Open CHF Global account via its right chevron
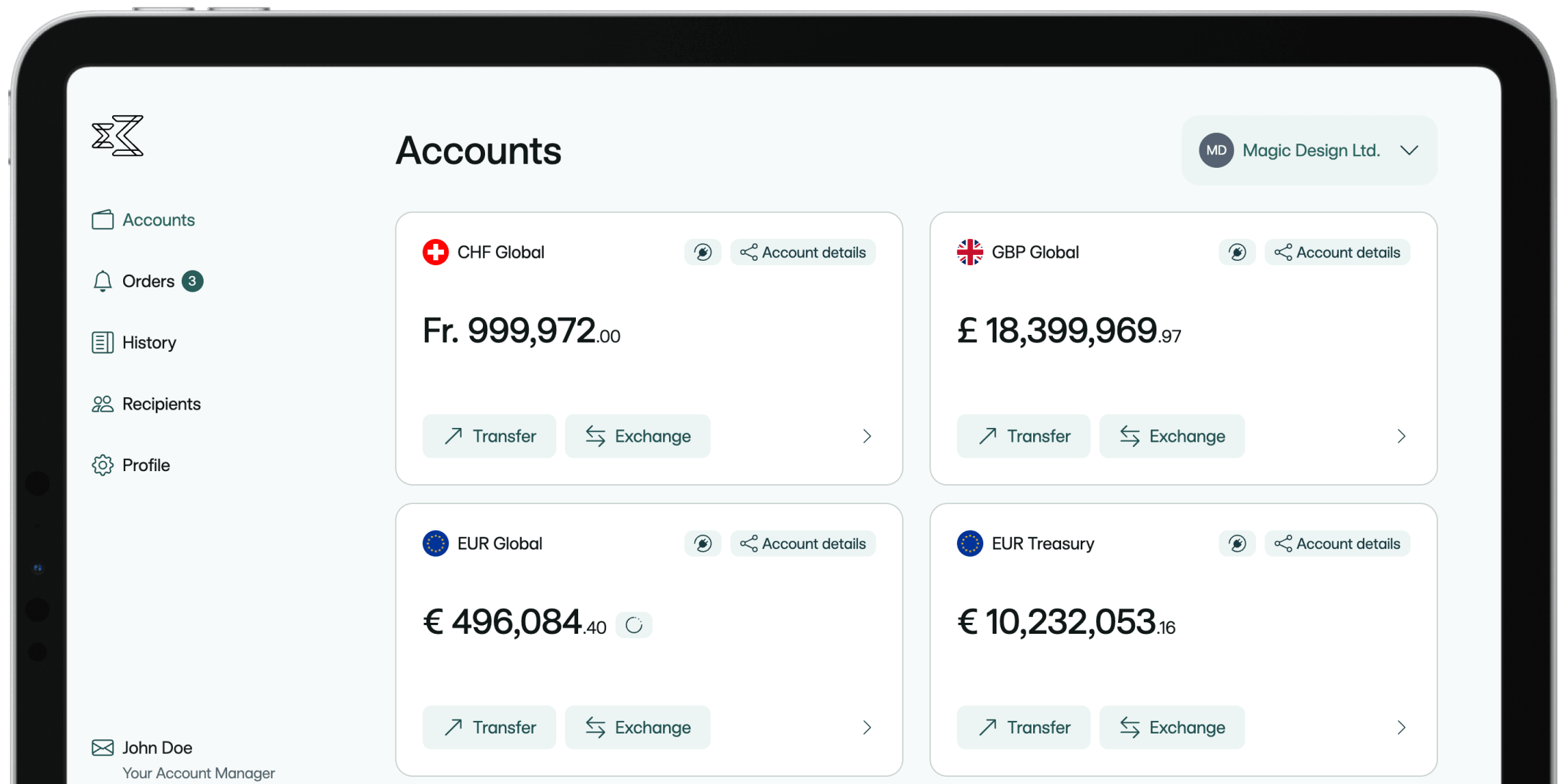The height and width of the screenshot is (784, 1568). click(x=867, y=437)
